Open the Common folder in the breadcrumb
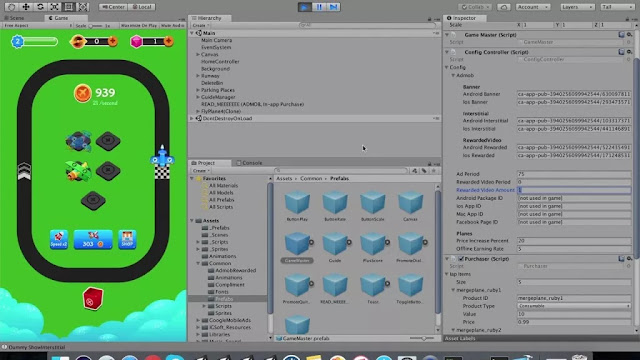Image resolution: width=640 pixels, height=360 pixels. tap(311, 178)
